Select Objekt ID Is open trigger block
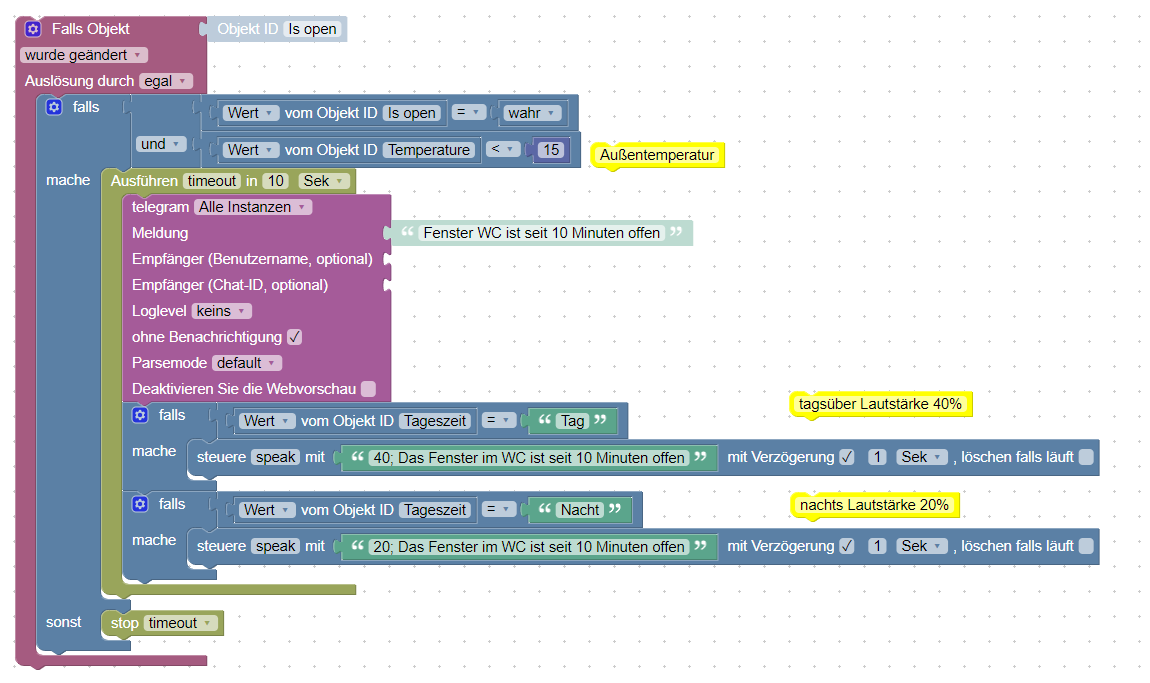1150x683 pixels. coord(277,29)
